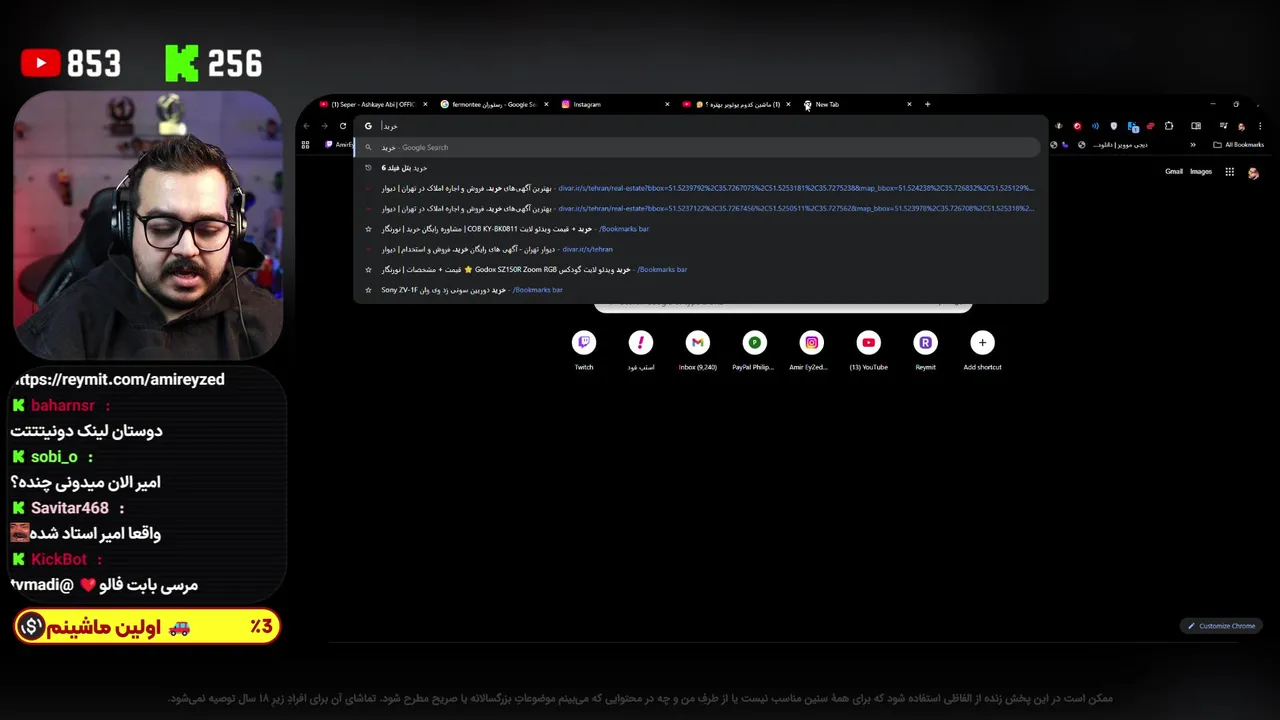This screenshot has width=1280, height=720.
Task: Click the browser forward arrow
Action: (x=324, y=126)
